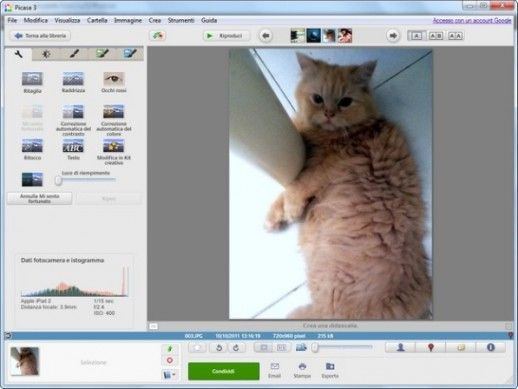Click Annulla Mi sento fortunato button

(x=40, y=199)
